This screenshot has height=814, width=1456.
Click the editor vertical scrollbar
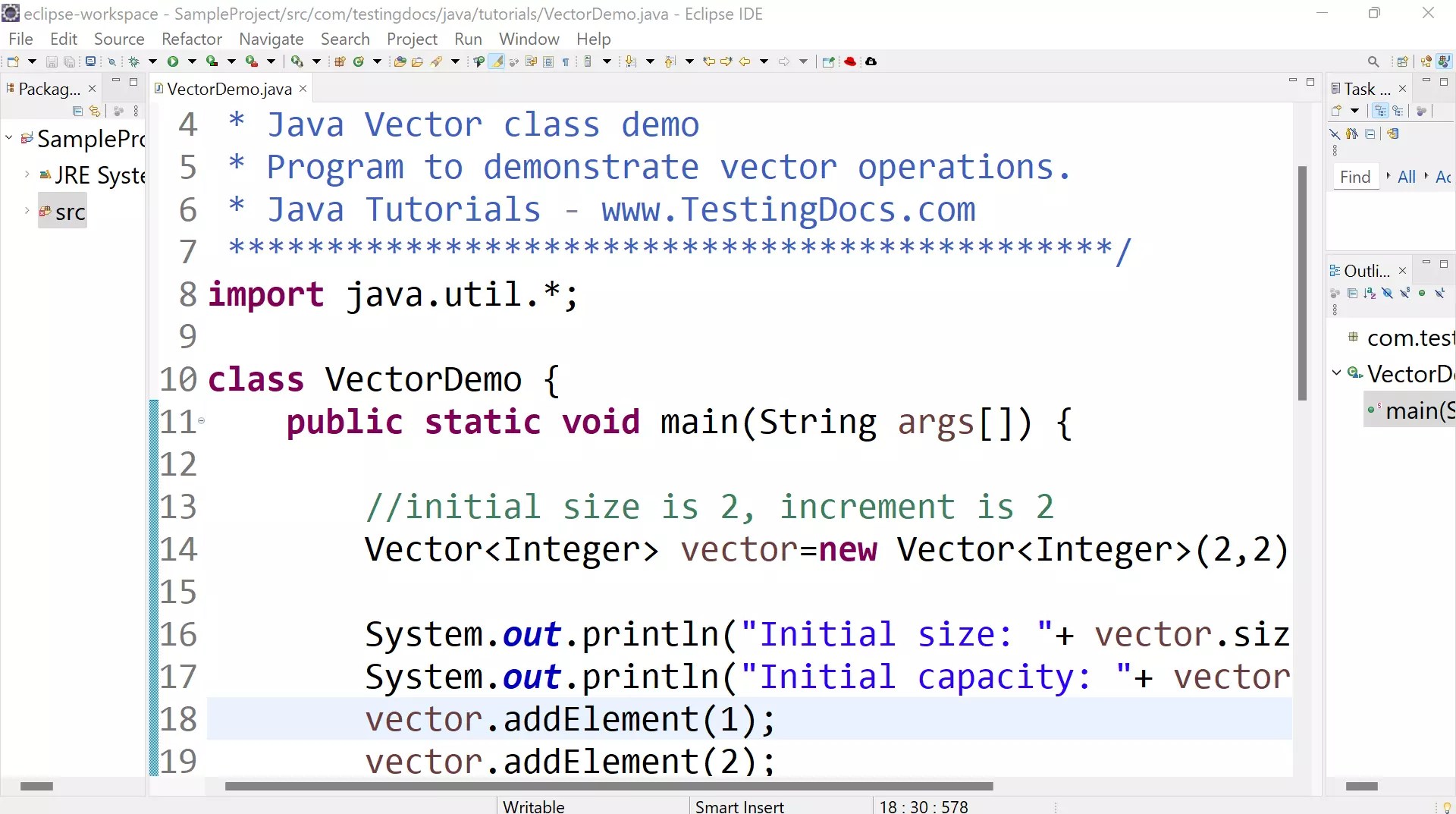click(x=1302, y=283)
